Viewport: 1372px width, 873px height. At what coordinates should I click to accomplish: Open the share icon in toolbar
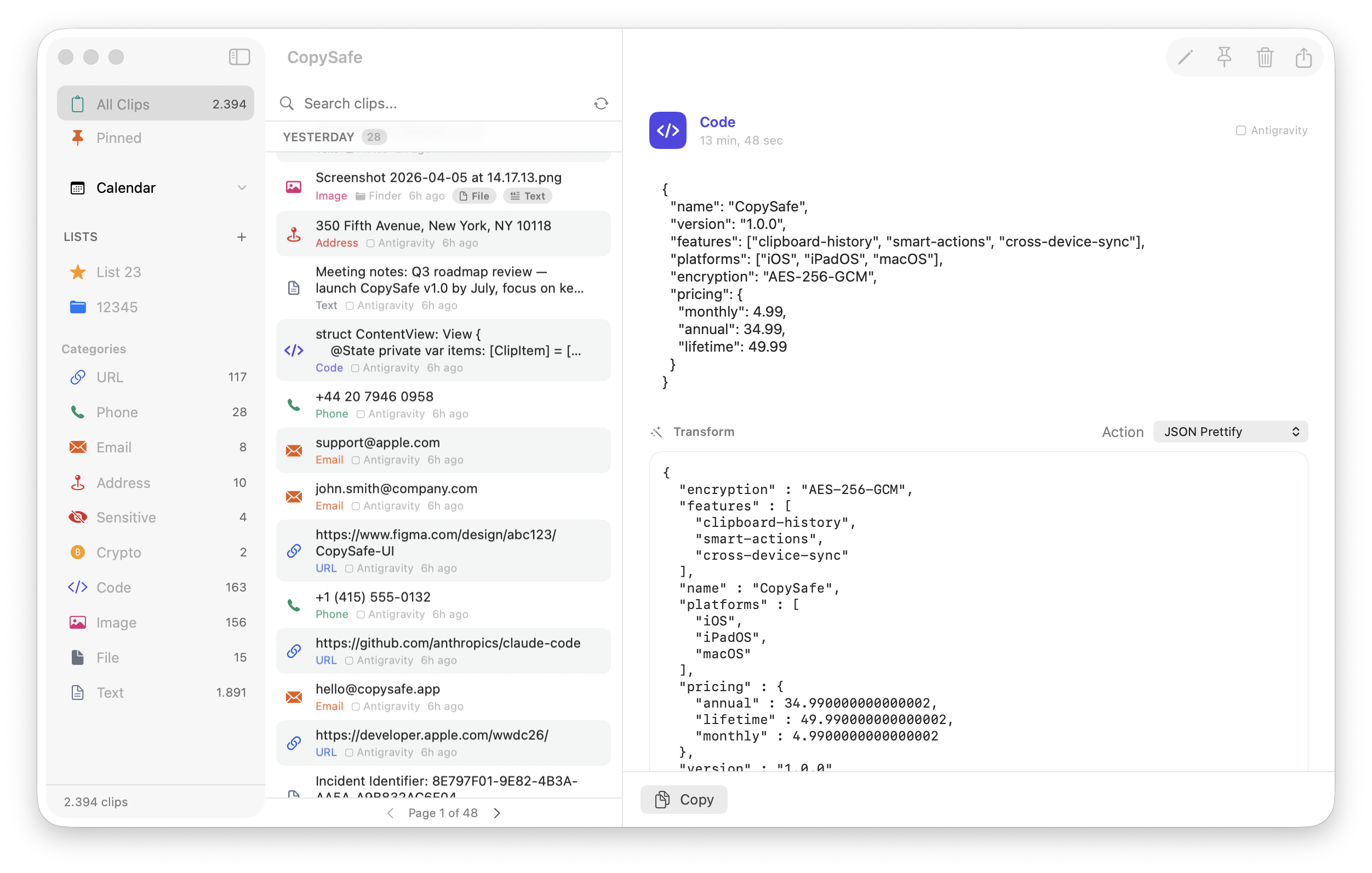(x=1303, y=58)
